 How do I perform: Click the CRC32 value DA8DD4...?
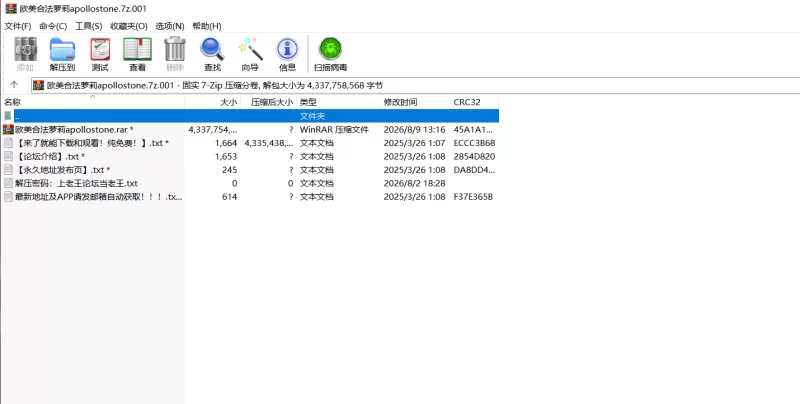coord(474,170)
